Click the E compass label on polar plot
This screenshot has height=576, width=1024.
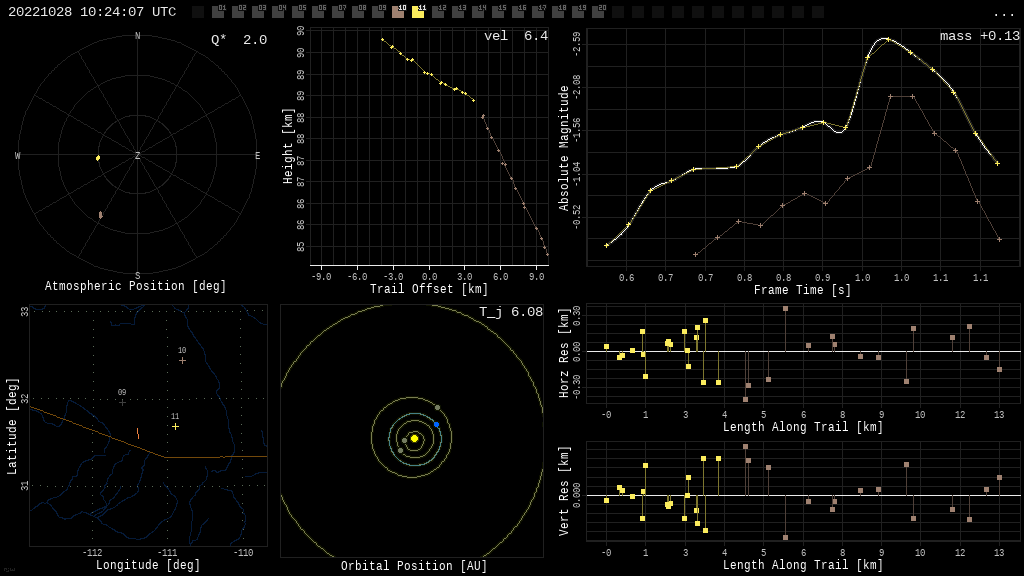point(257,155)
